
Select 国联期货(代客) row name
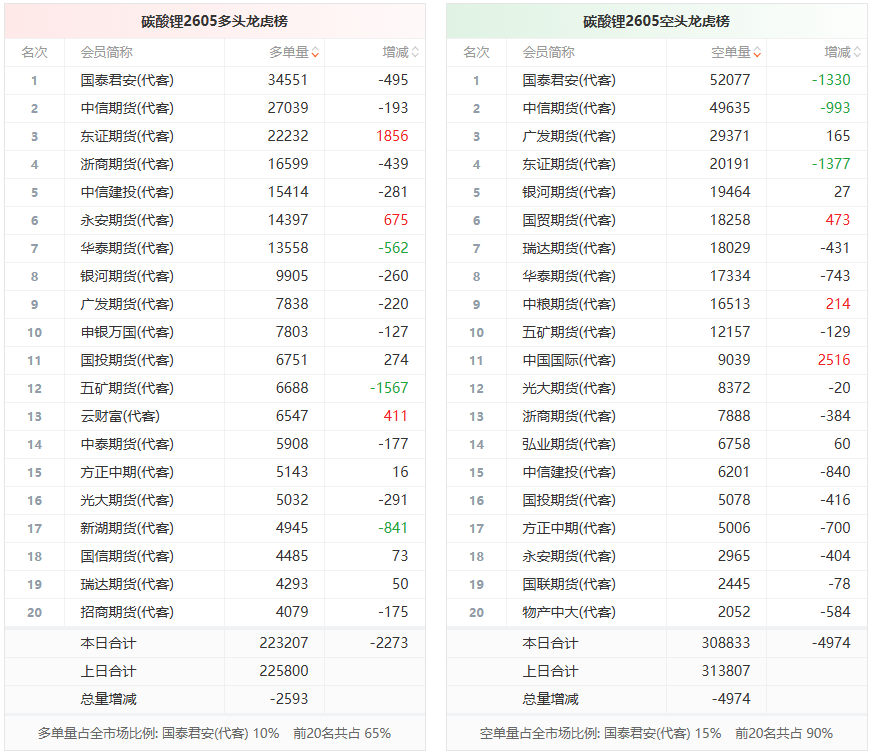[569, 584]
